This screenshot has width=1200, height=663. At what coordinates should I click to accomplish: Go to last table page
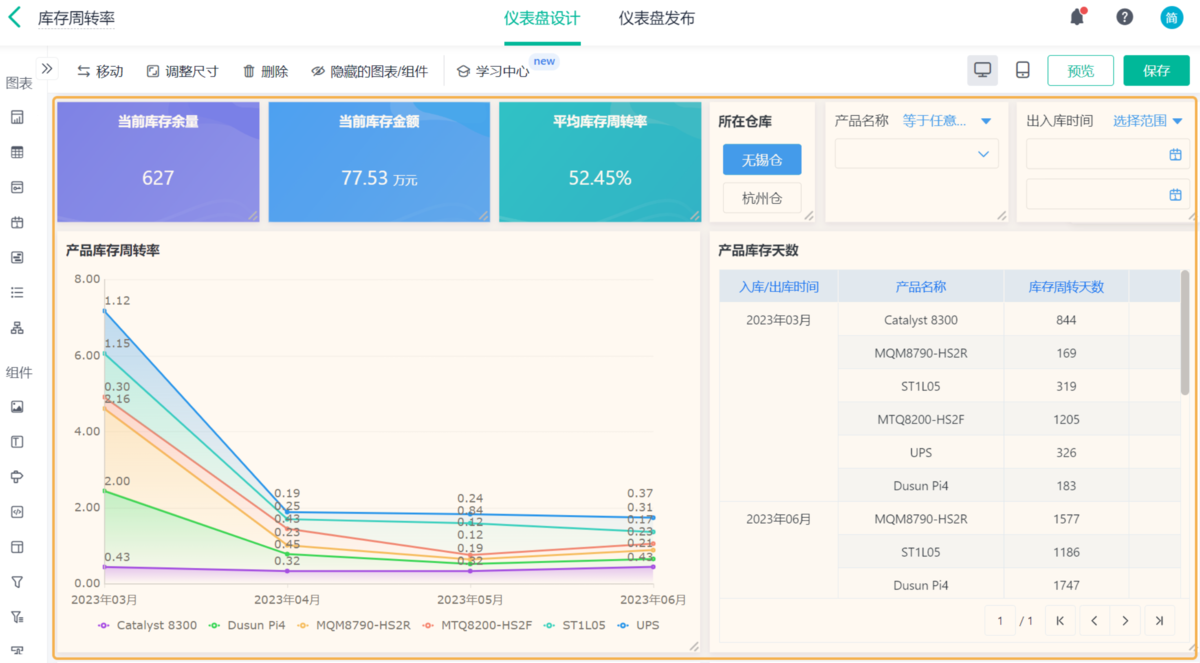pyautogui.click(x=1159, y=621)
